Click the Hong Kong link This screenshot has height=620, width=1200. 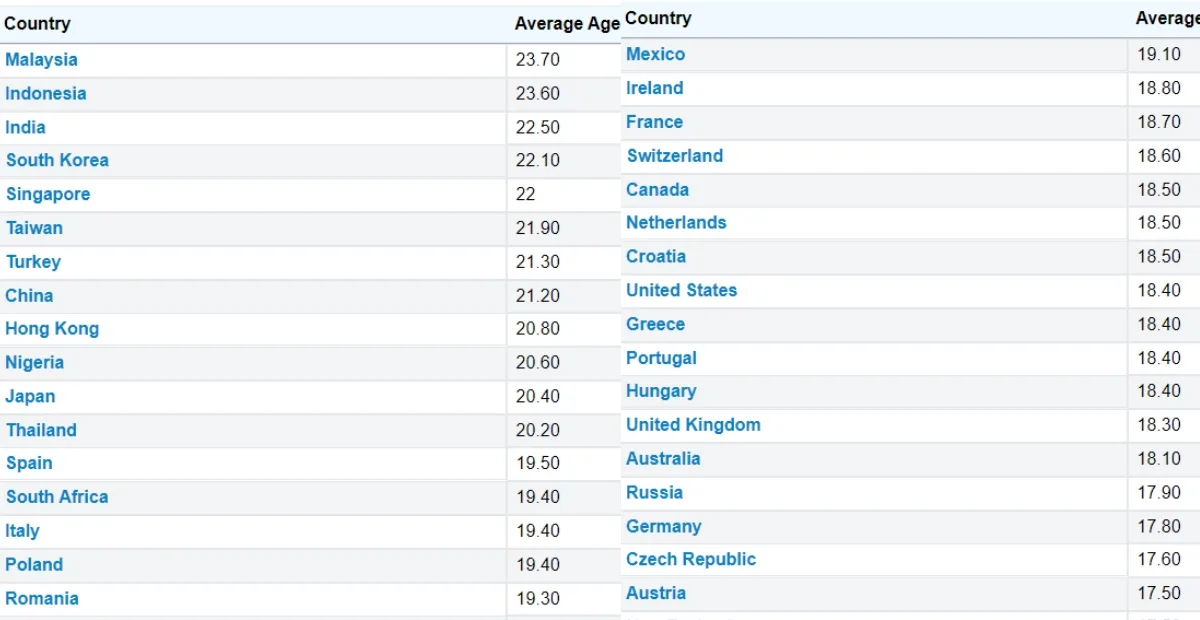[x=52, y=329]
